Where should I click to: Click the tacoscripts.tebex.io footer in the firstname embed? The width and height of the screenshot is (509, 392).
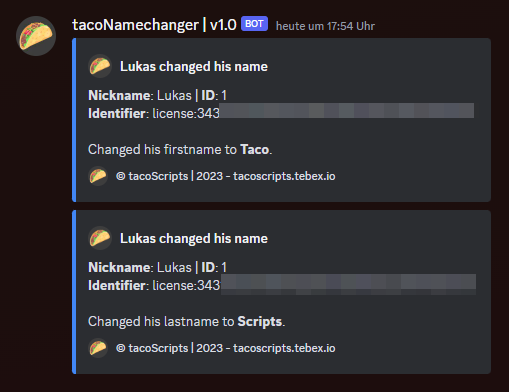click(x=284, y=176)
